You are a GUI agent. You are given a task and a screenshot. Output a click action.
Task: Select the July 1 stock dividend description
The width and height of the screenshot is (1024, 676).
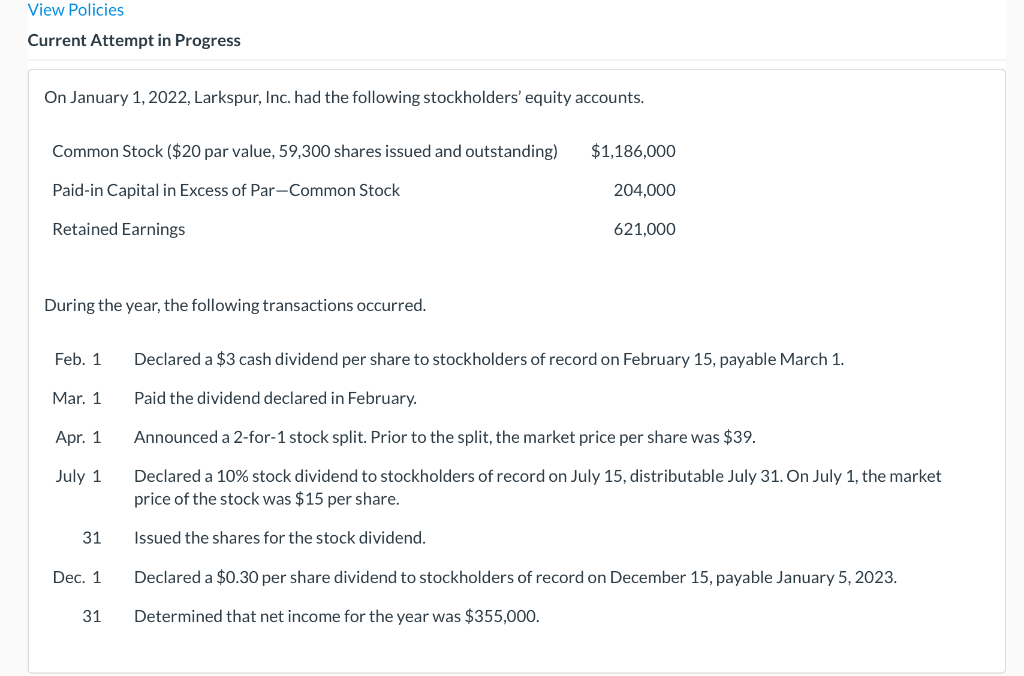tap(537, 486)
